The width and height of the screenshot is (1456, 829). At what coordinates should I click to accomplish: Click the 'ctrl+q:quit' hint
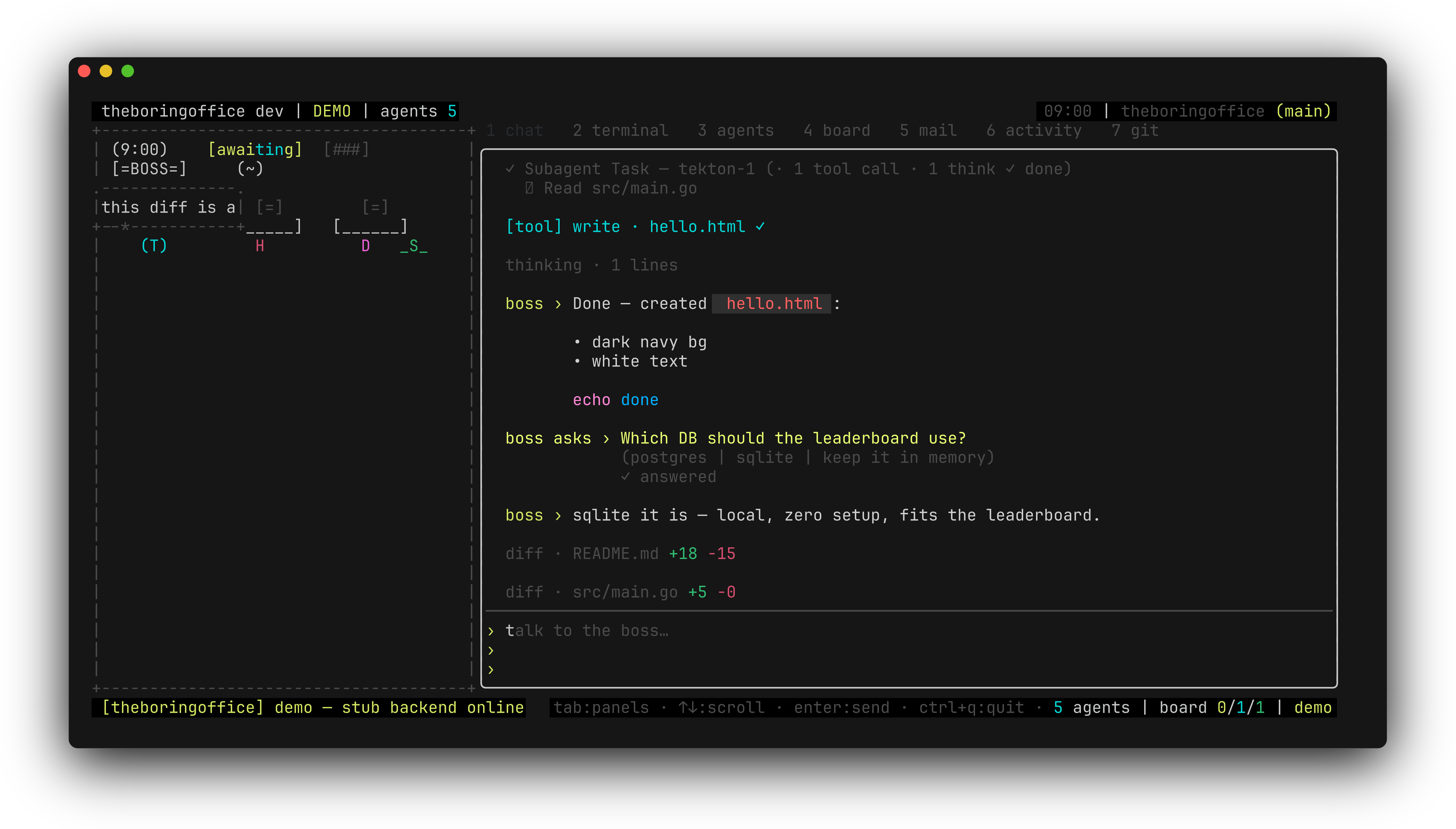click(971, 707)
